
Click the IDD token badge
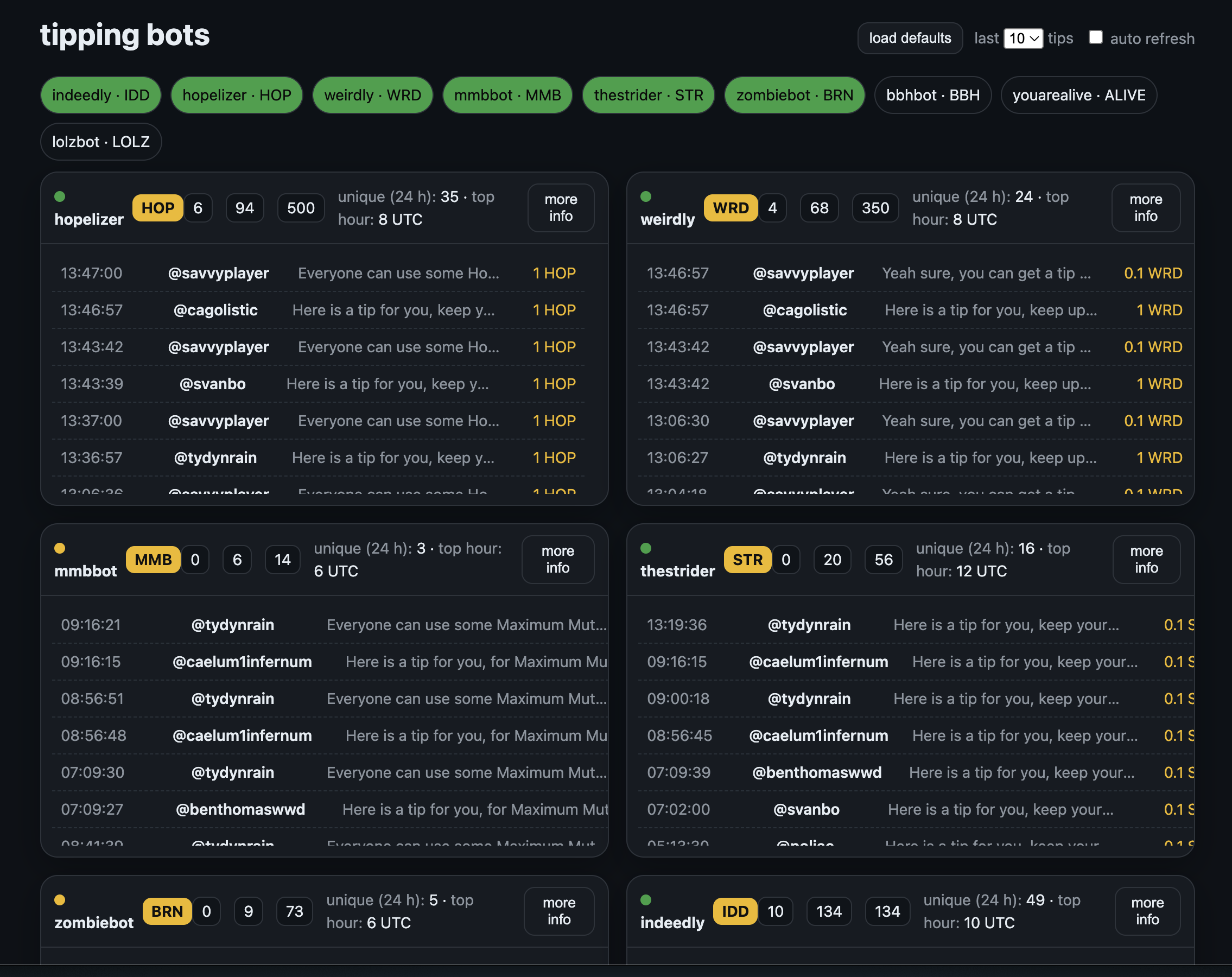(x=734, y=911)
